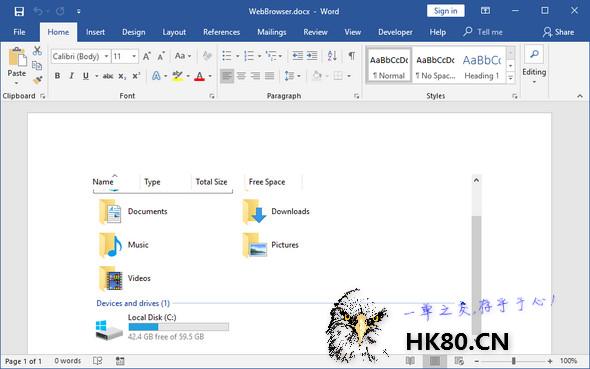Toggle Align Right
This screenshot has height=369, width=590.
click(255, 76)
